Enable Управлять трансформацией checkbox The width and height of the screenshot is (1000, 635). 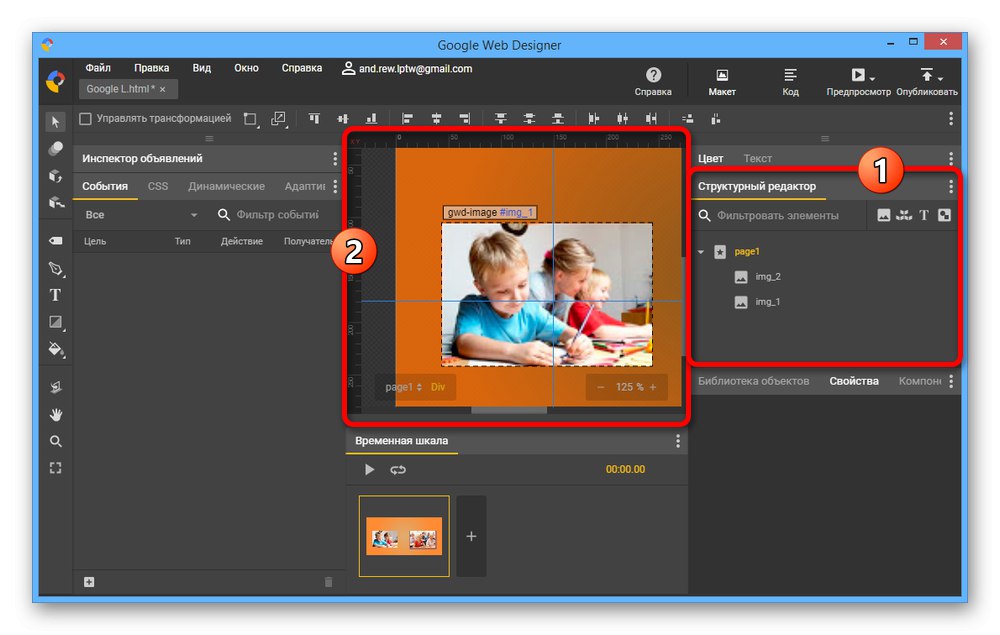pyautogui.click(x=86, y=119)
